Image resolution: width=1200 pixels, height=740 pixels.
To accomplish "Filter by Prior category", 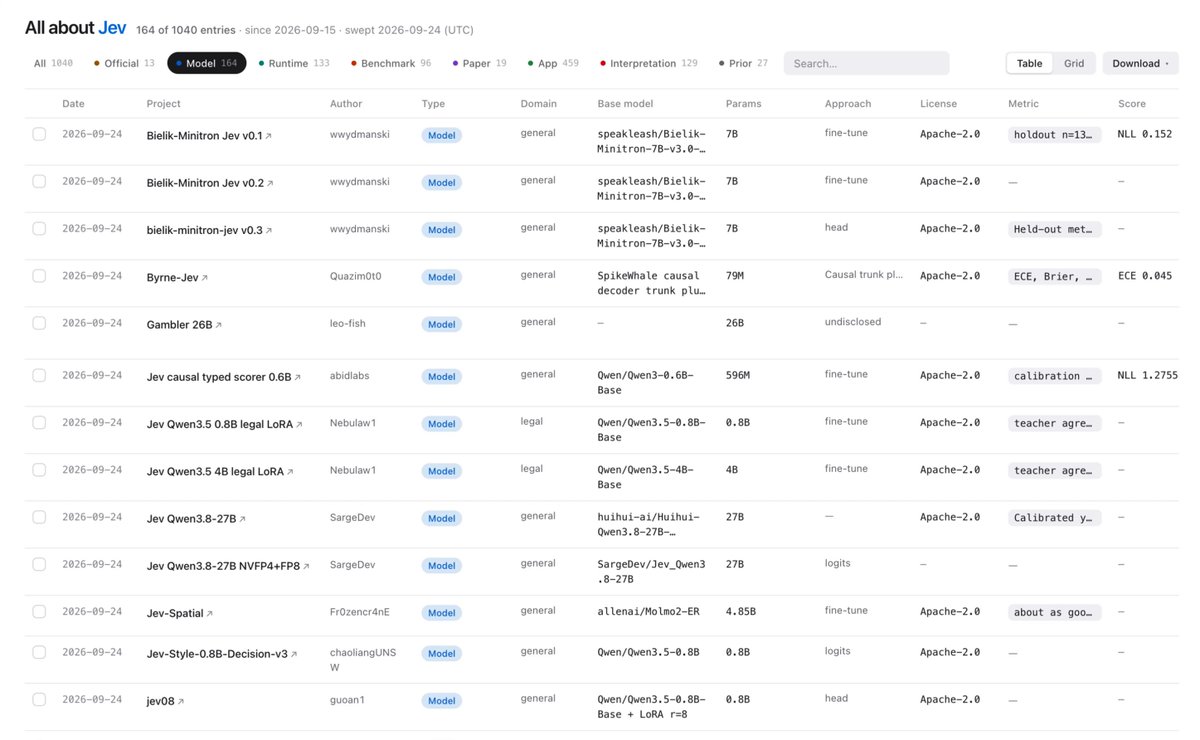I will (743, 63).
